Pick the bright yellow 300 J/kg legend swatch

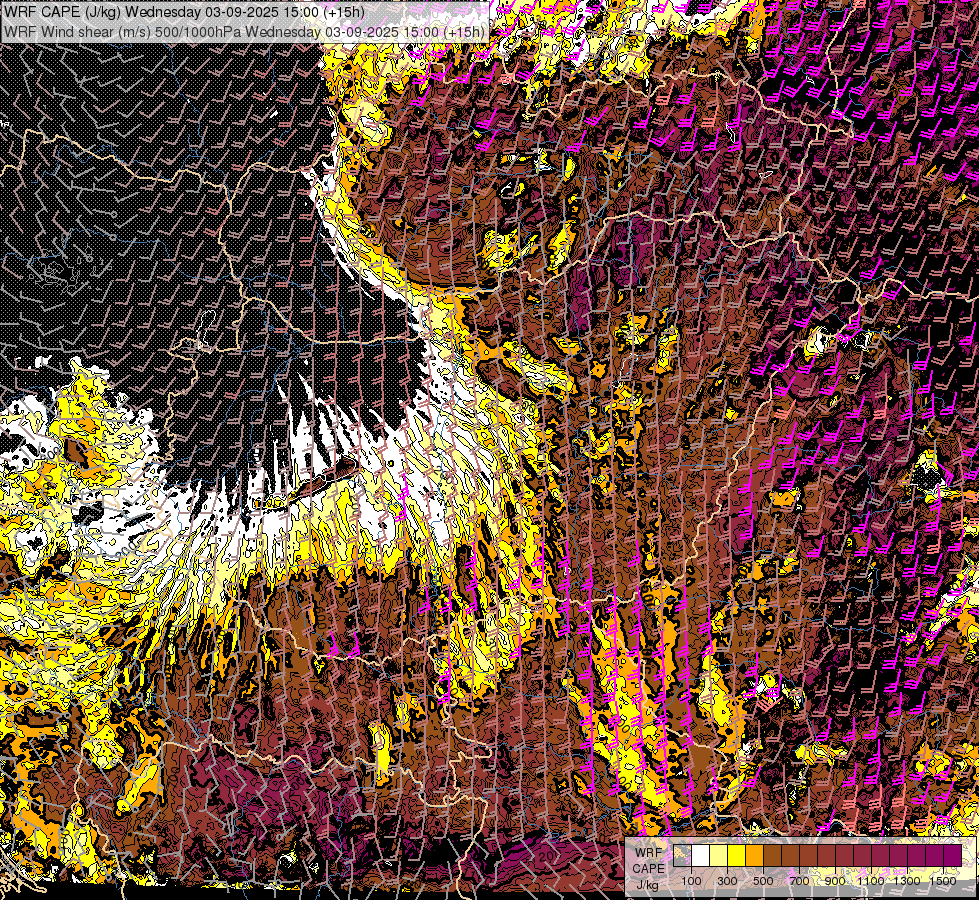[737, 855]
